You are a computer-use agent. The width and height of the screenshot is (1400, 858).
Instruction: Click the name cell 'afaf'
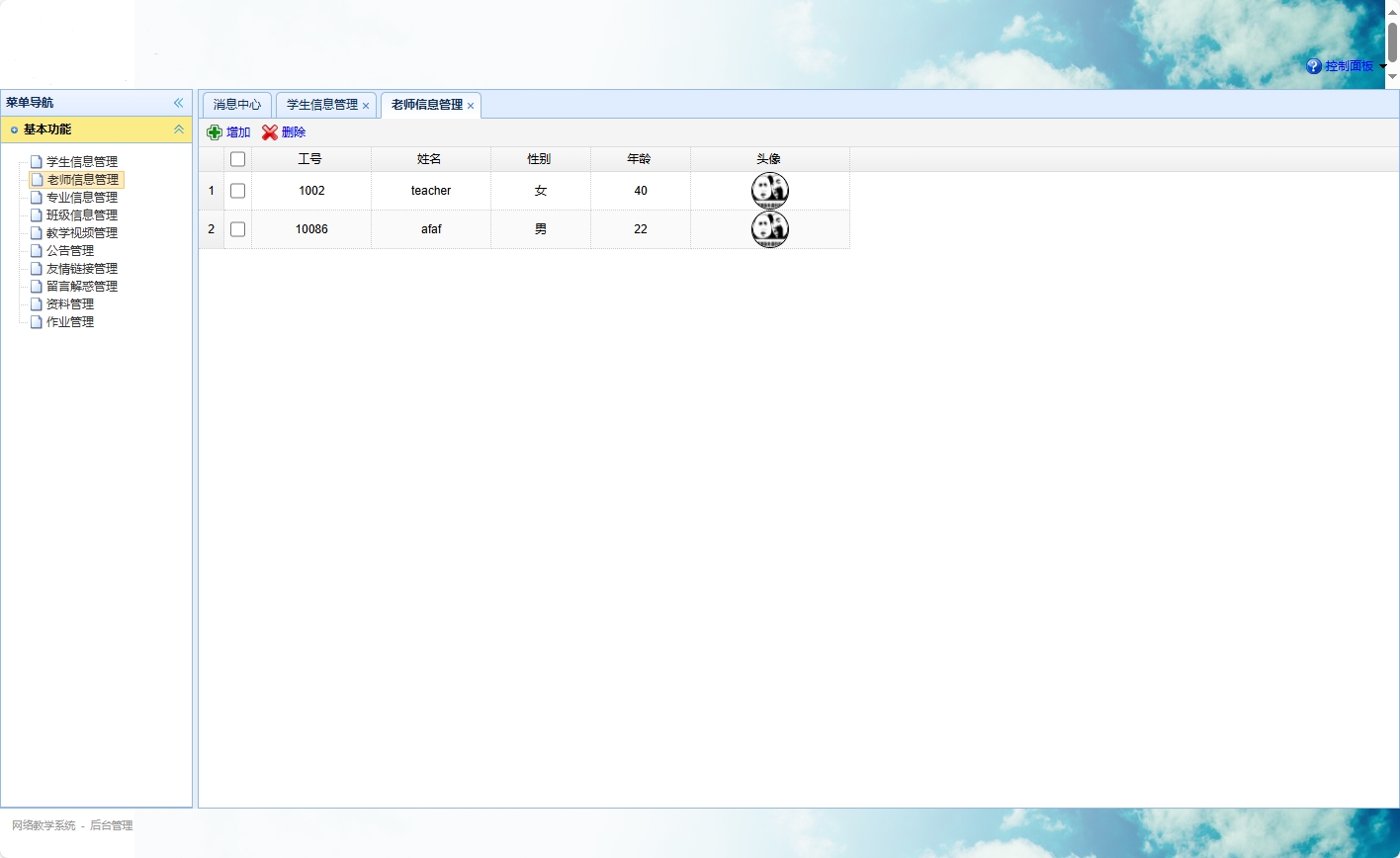point(431,229)
